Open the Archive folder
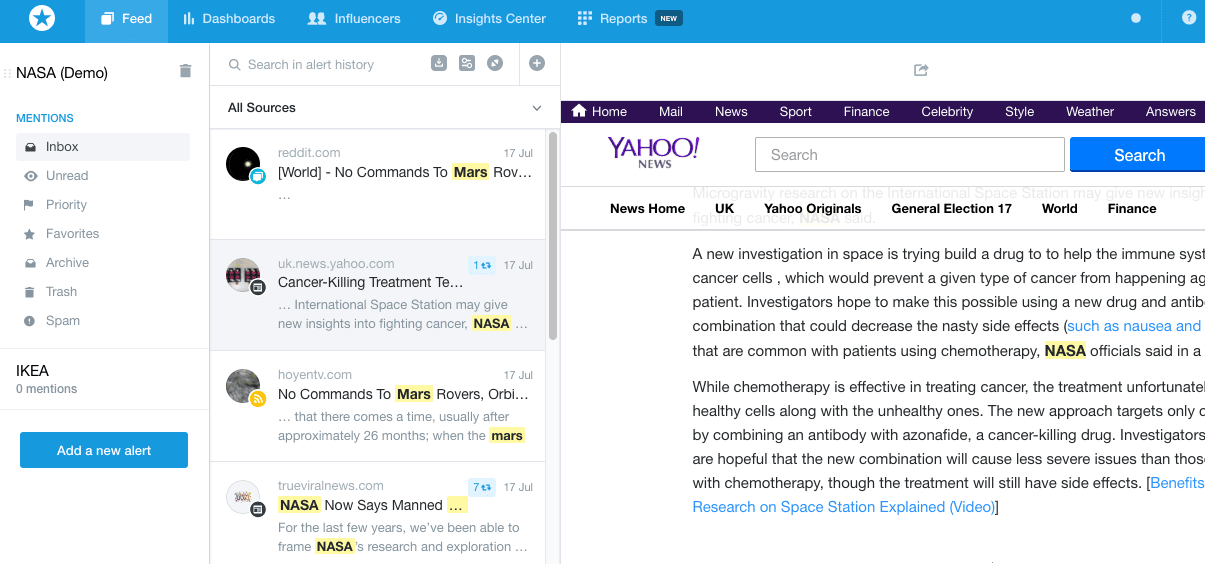 (103, 263)
